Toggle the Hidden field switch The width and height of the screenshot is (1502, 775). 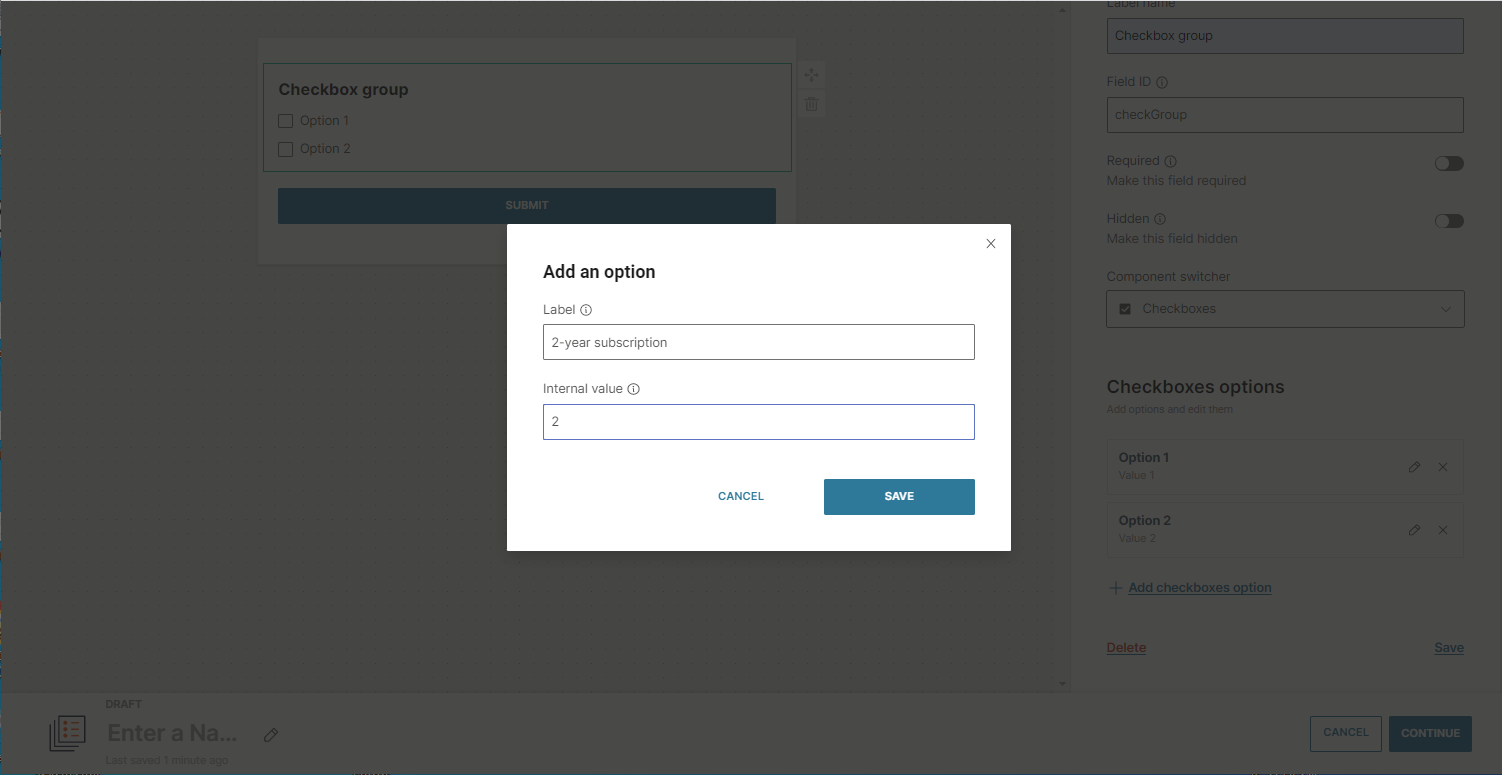point(1449,221)
